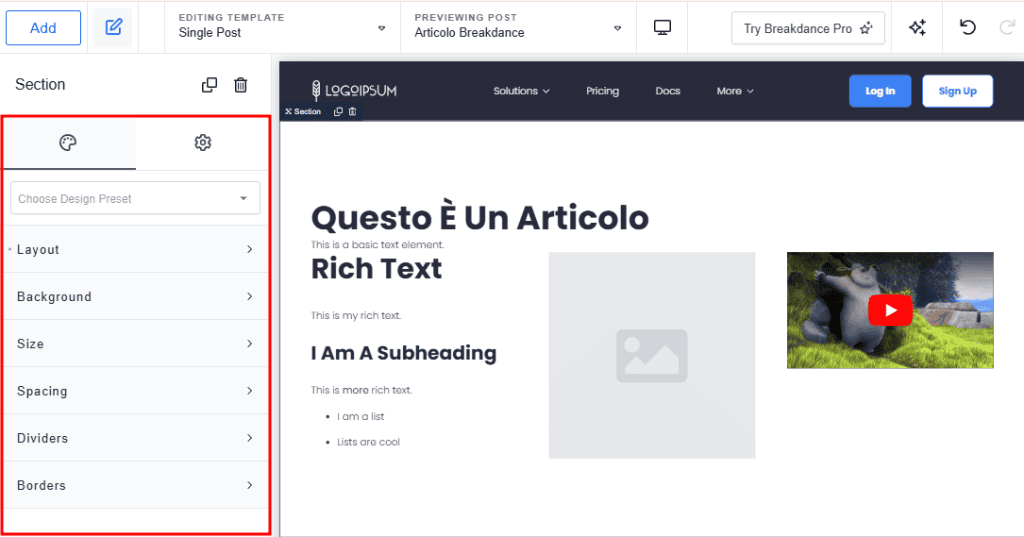Select the basic text element line
This screenshot has width=1024, height=537.
(x=377, y=244)
